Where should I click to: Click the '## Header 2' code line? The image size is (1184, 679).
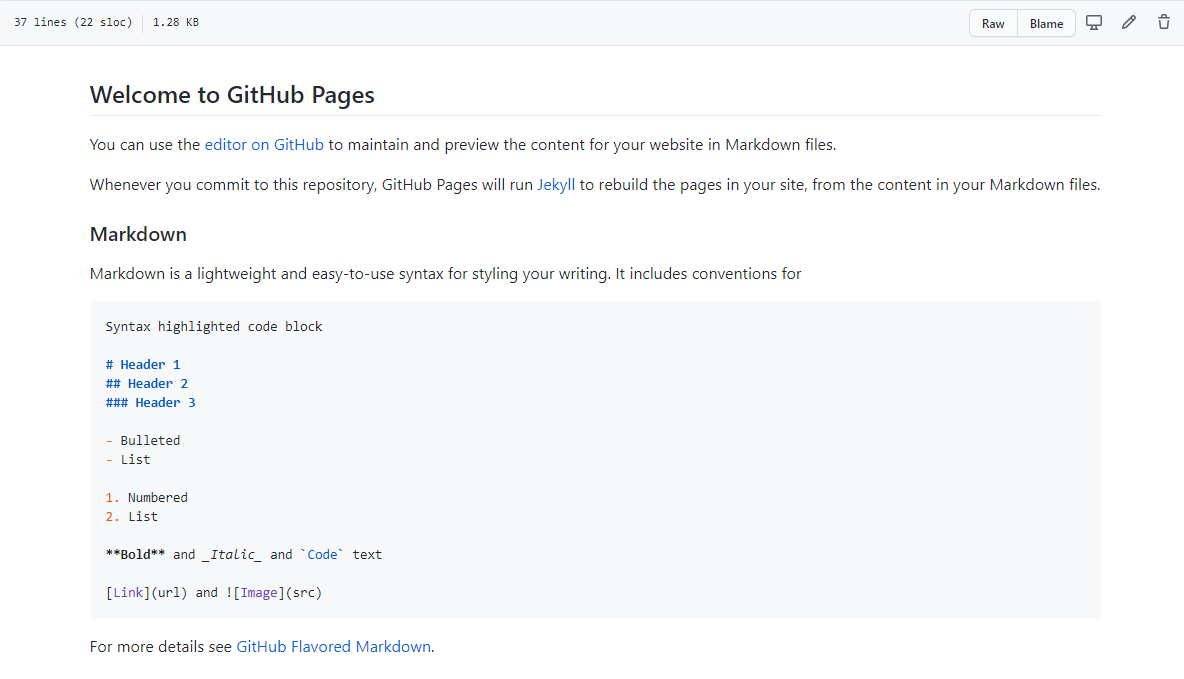146,384
